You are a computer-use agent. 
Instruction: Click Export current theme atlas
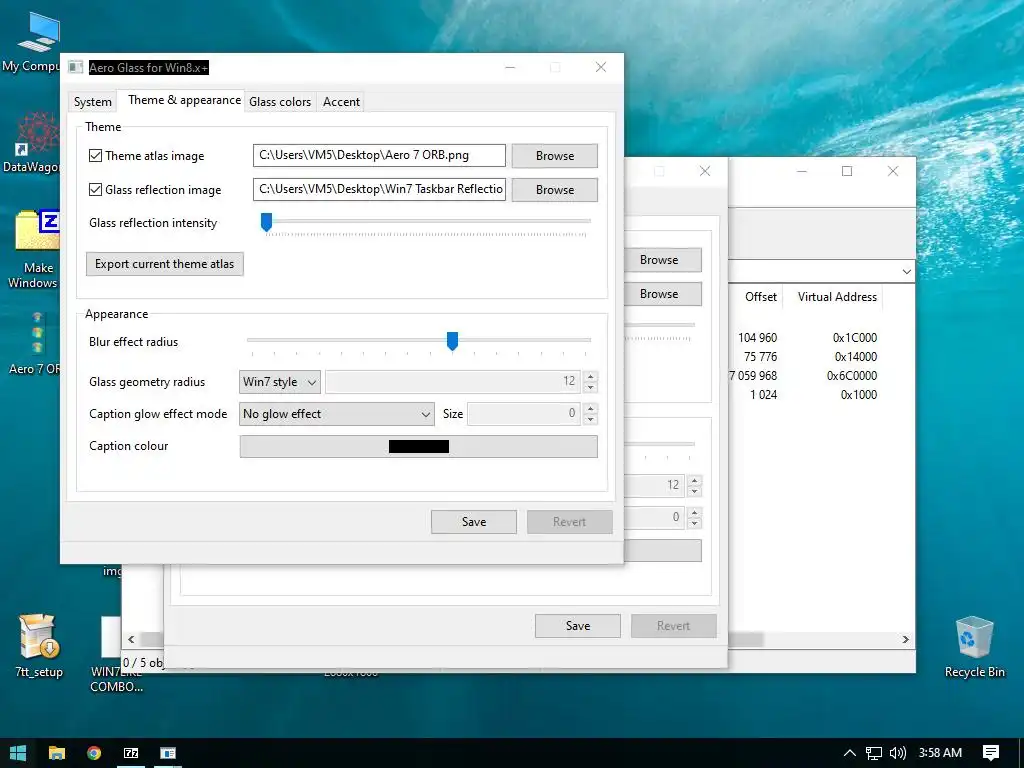165,264
